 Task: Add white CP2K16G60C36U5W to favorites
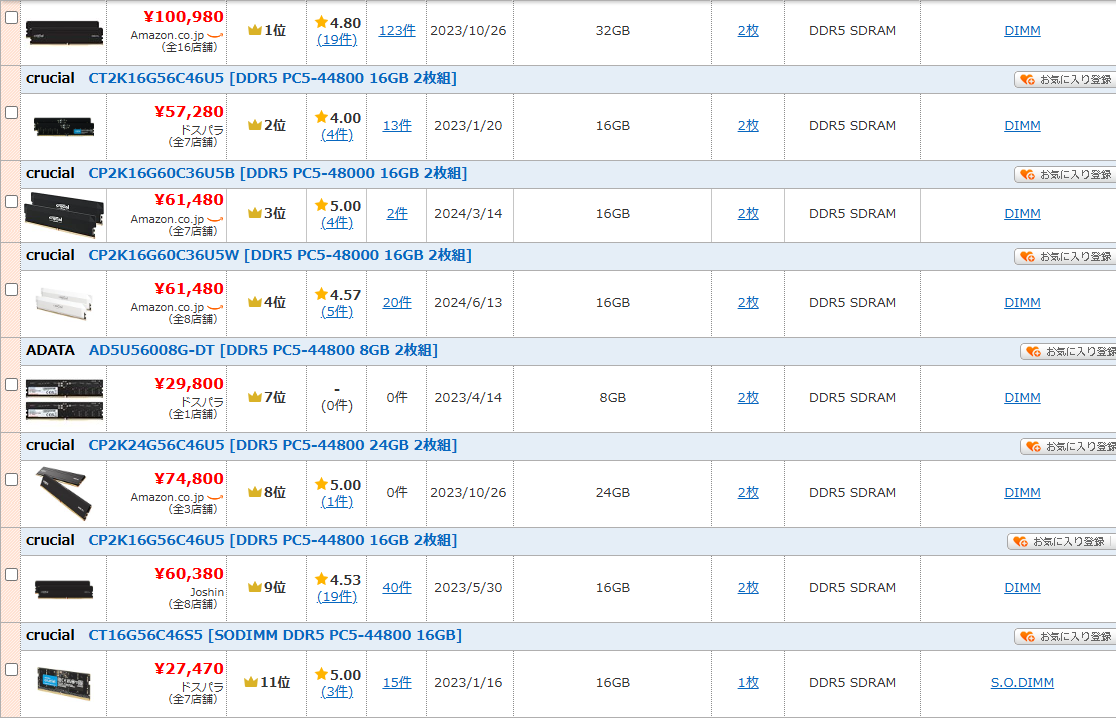1065,256
